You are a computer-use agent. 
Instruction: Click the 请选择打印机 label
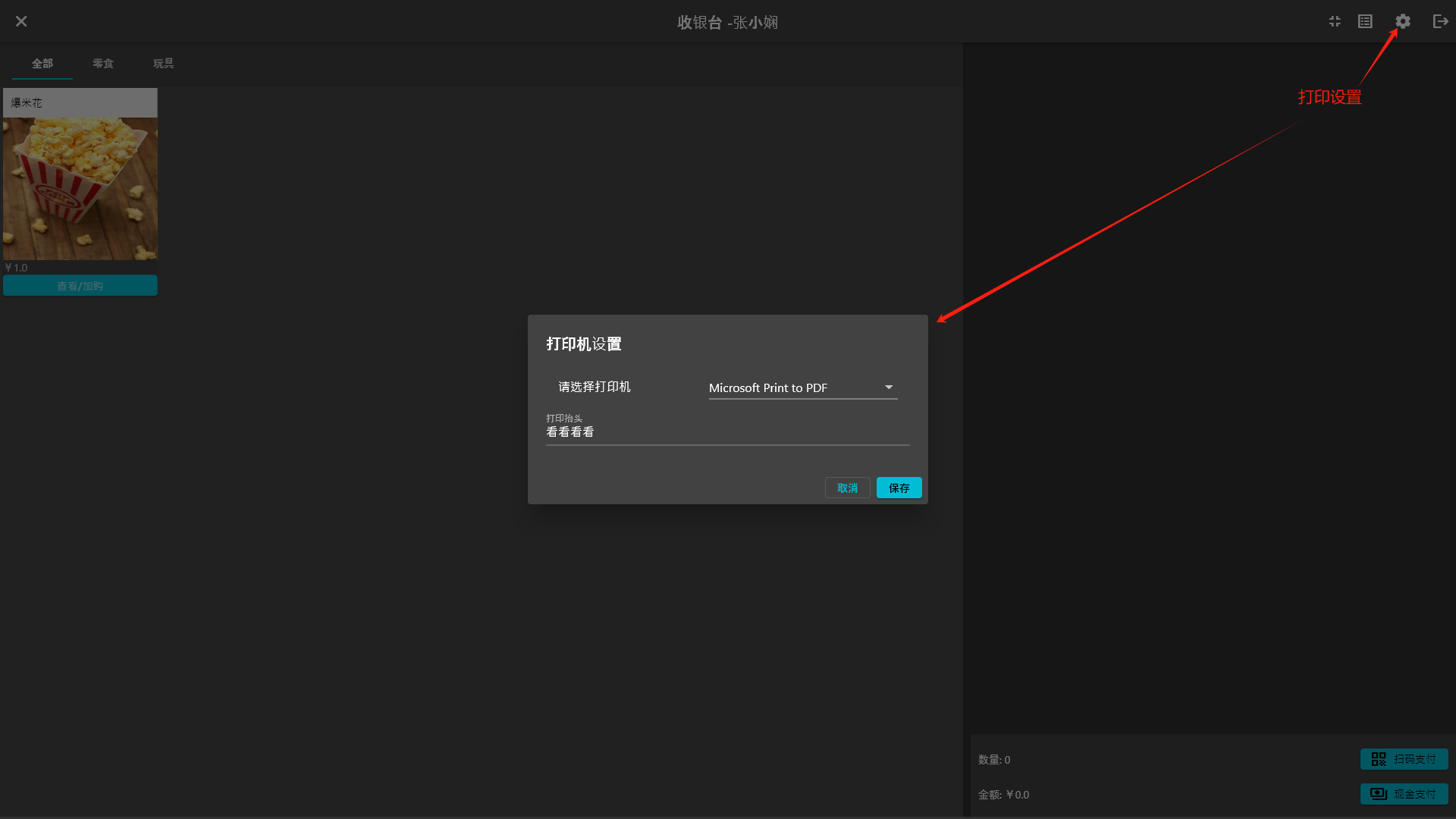point(595,387)
